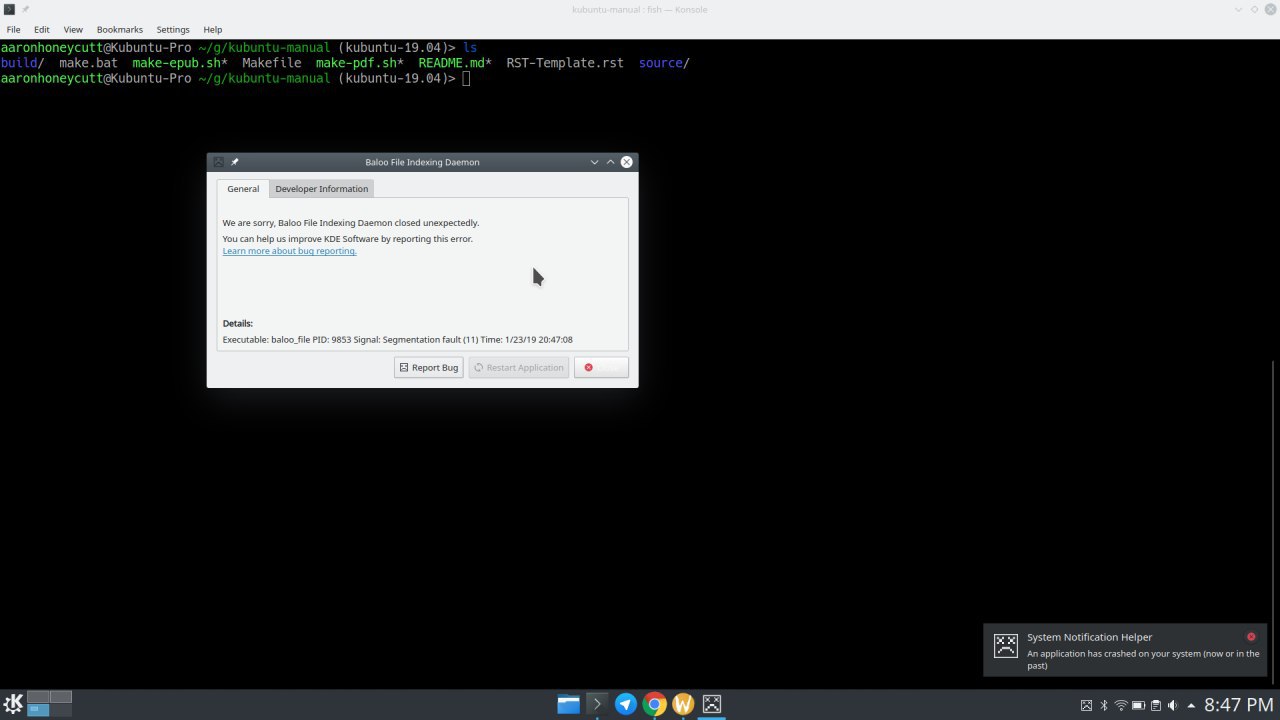Click the Report Bug button
The height and width of the screenshot is (720, 1280).
(429, 368)
